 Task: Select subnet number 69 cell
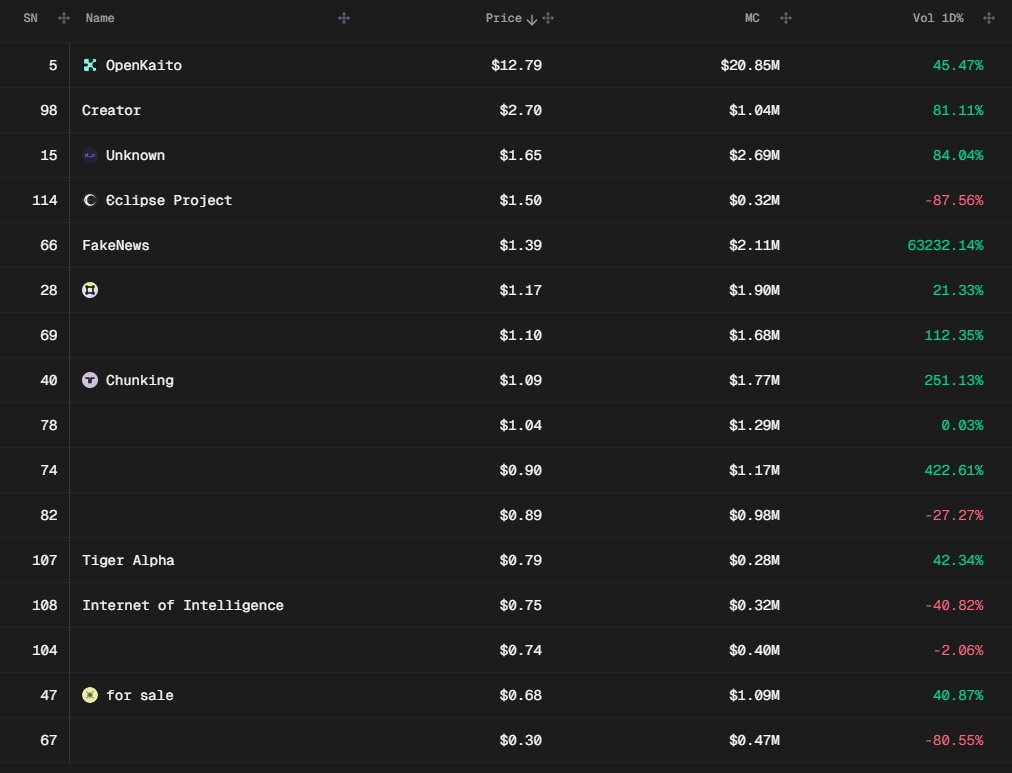click(x=48, y=336)
